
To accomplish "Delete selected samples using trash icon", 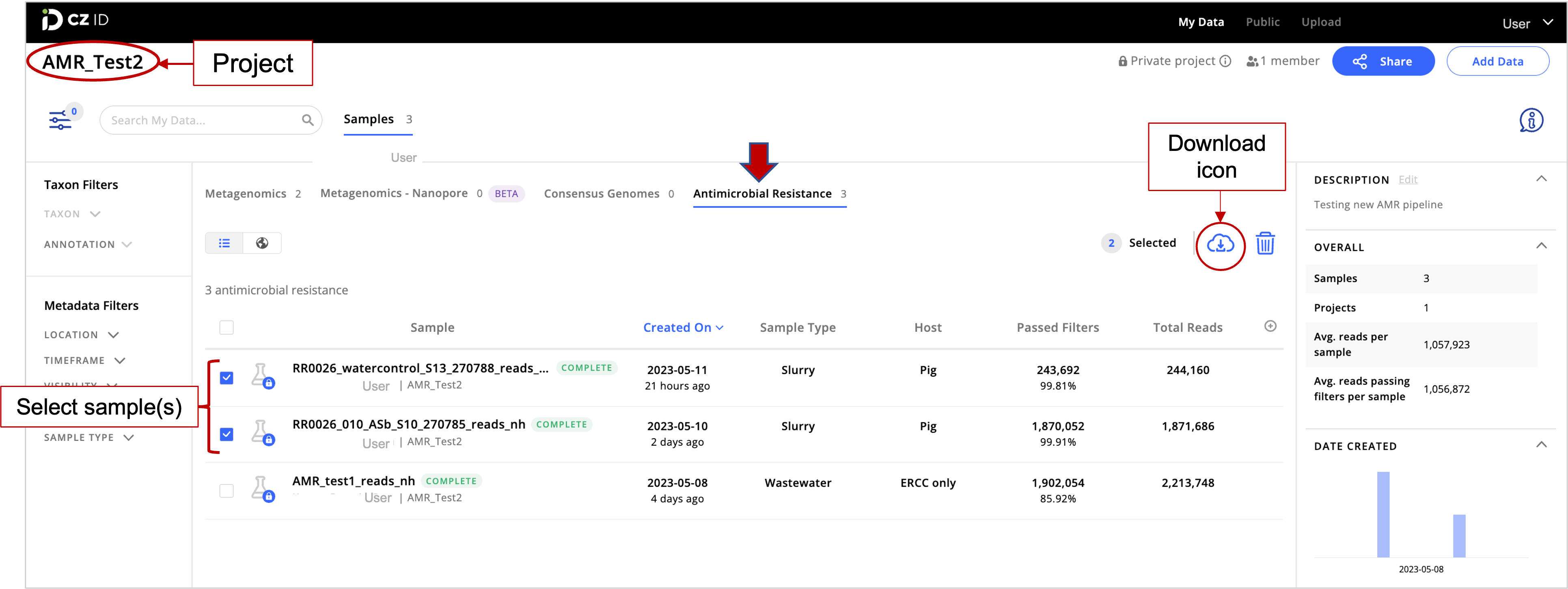I will 1266,243.
